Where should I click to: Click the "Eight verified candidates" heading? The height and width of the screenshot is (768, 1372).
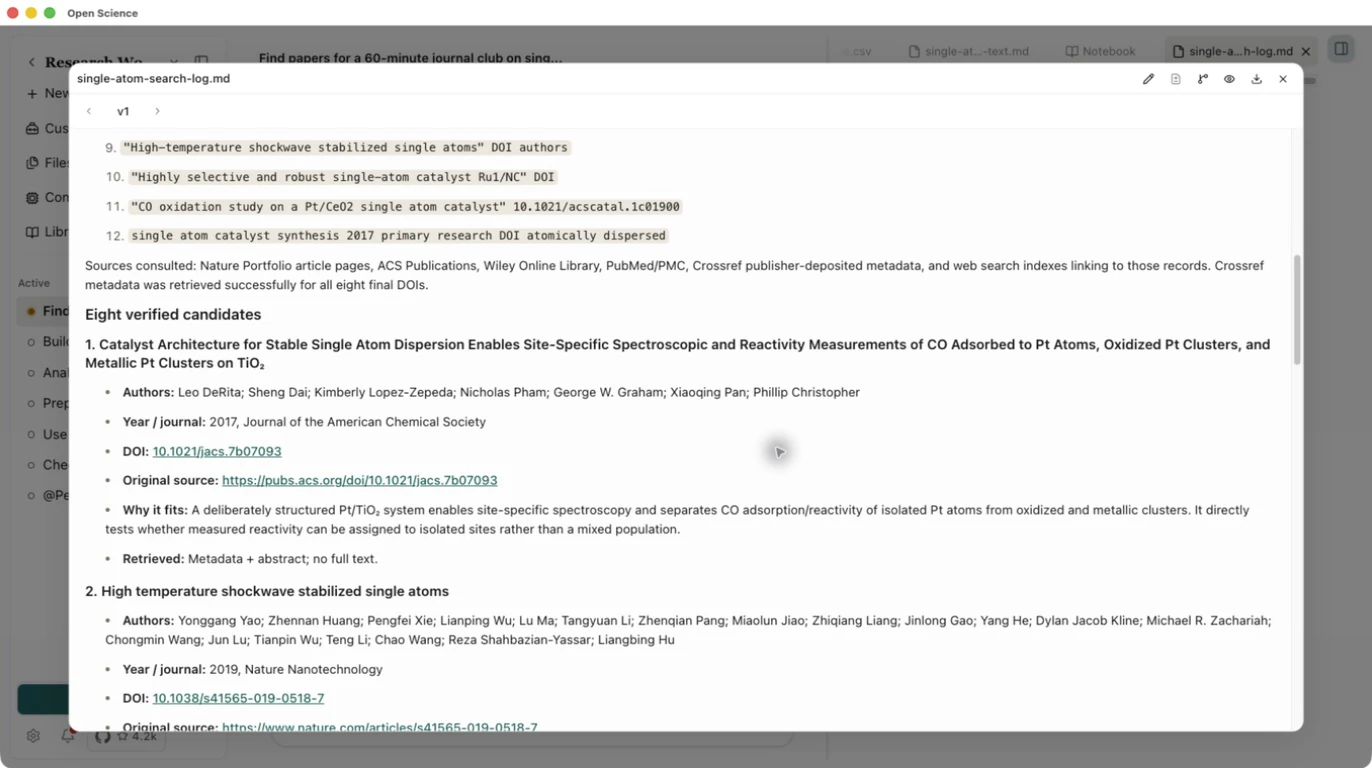tap(173, 315)
